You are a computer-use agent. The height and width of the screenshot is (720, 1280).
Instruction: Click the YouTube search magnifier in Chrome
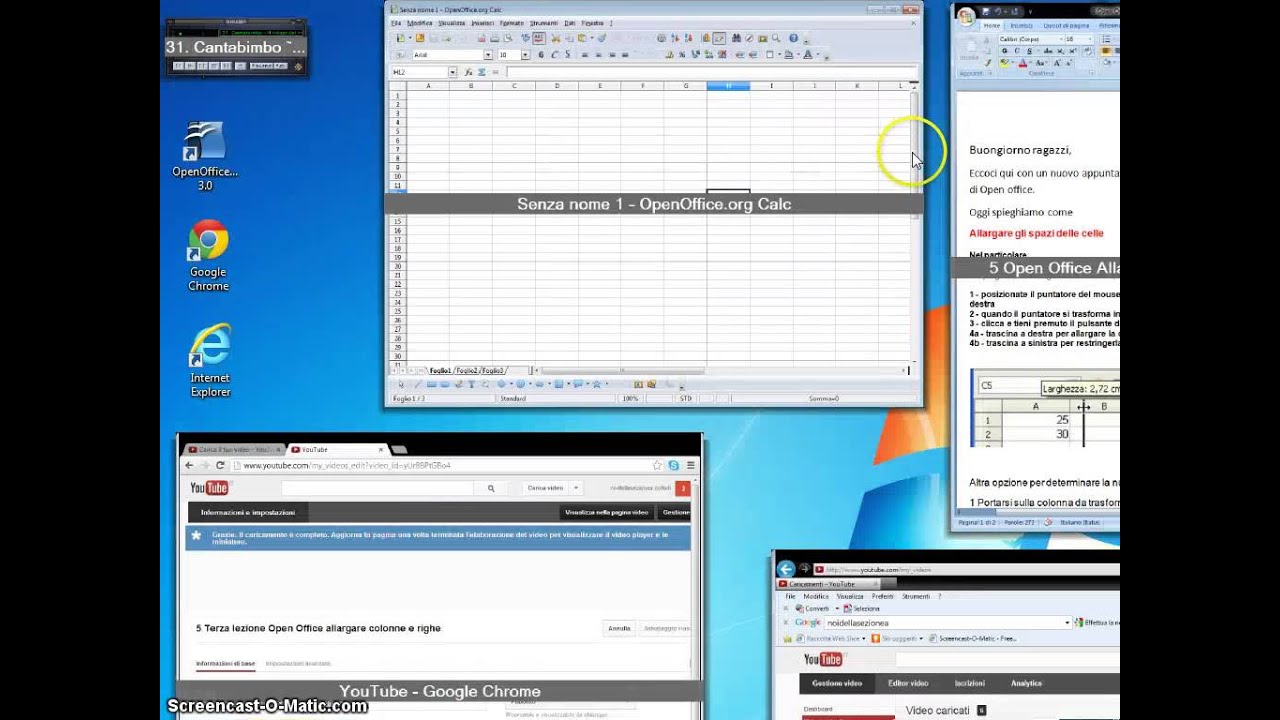(x=491, y=488)
